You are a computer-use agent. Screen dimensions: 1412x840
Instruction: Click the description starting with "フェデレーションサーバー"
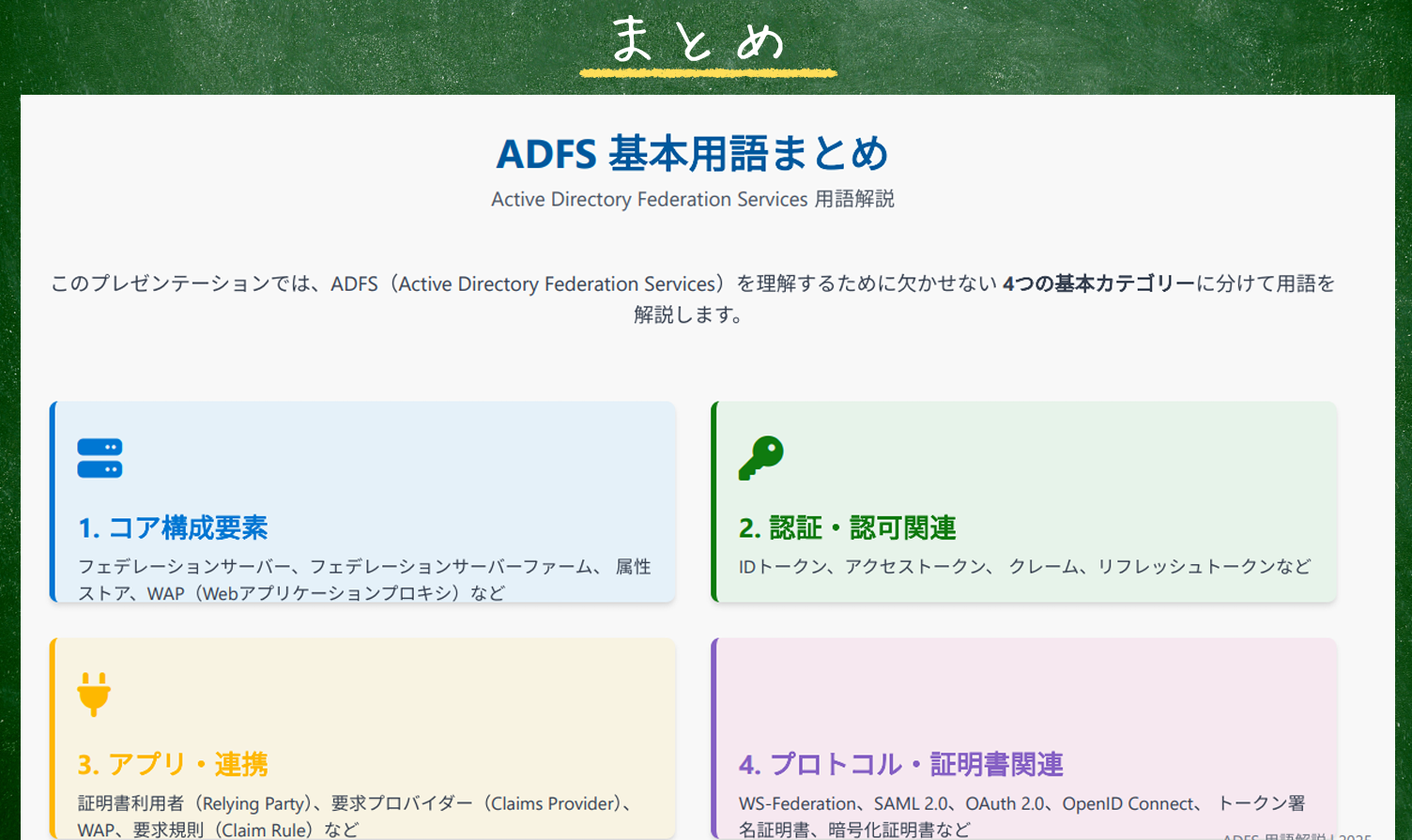364,579
